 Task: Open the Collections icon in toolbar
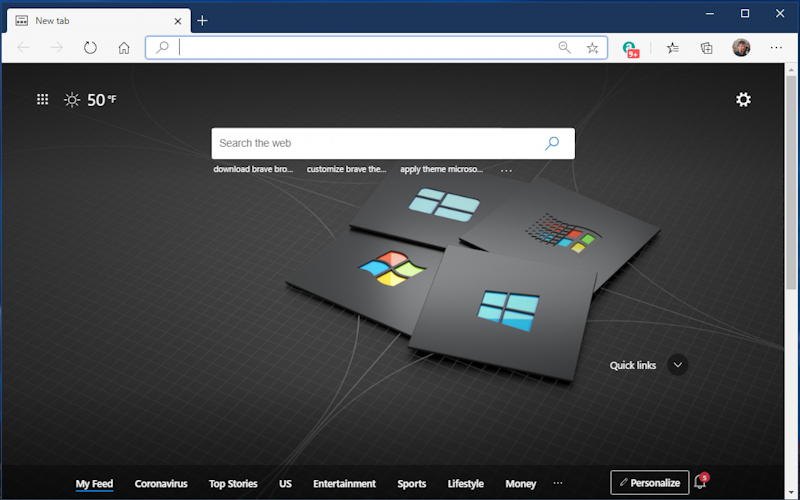tap(707, 47)
